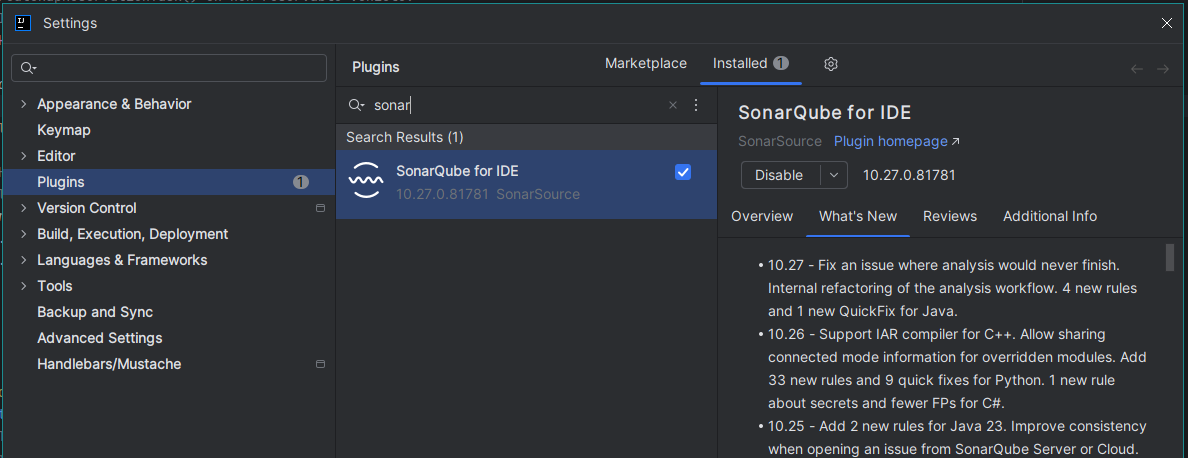Image resolution: width=1188 pixels, height=458 pixels.
Task: Open the Disable button dropdown arrow
Action: pyautogui.click(x=834, y=175)
